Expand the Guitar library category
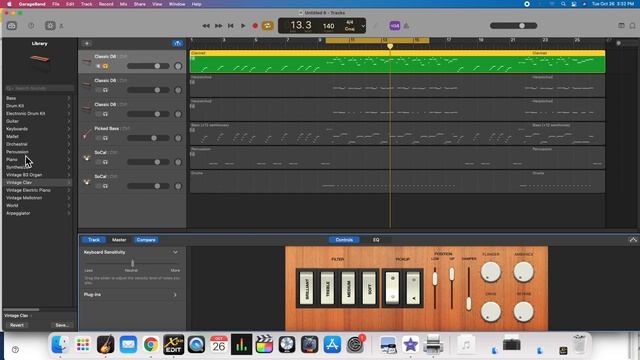Screen dimensions: 640x360 pyautogui.click(x=39, y=121)
